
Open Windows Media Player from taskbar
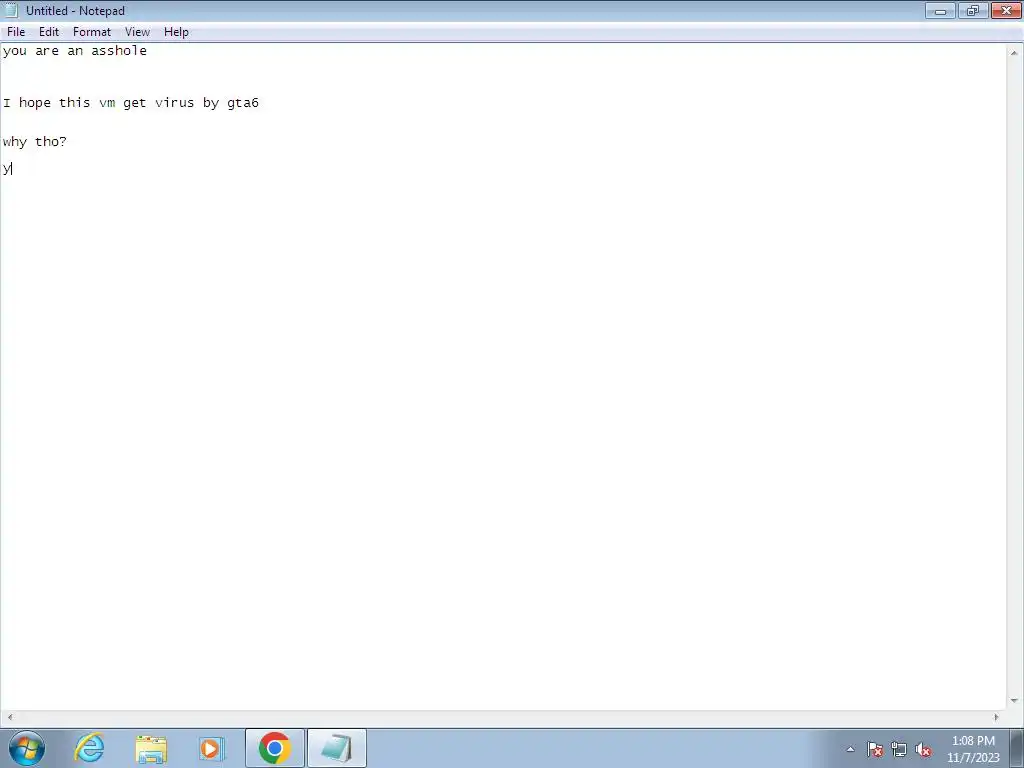click(x=212, y=748)
